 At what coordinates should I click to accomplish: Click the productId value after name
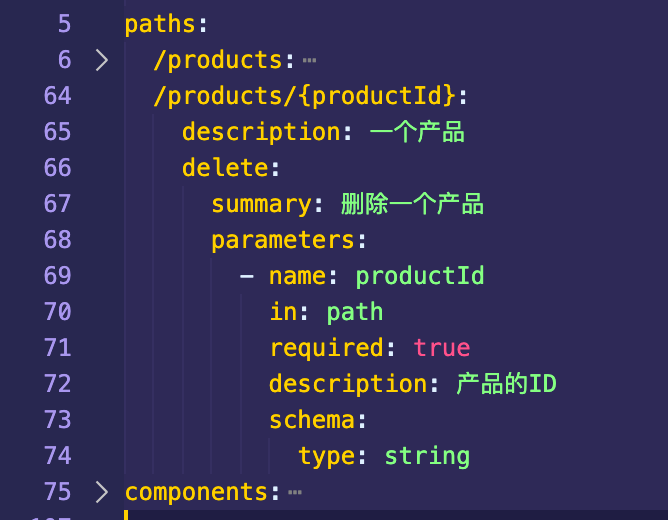[x=420, y=276]
